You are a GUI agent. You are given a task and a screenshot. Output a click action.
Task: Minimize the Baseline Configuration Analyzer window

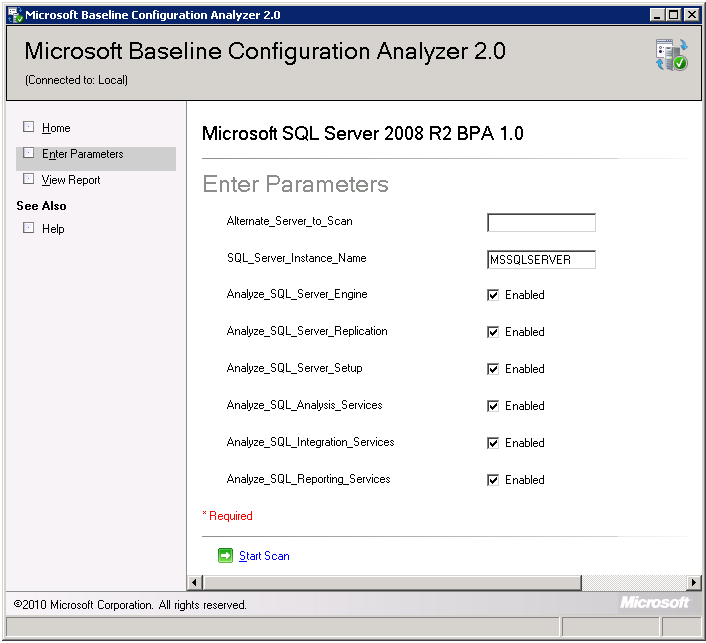(x=657, y=15)
